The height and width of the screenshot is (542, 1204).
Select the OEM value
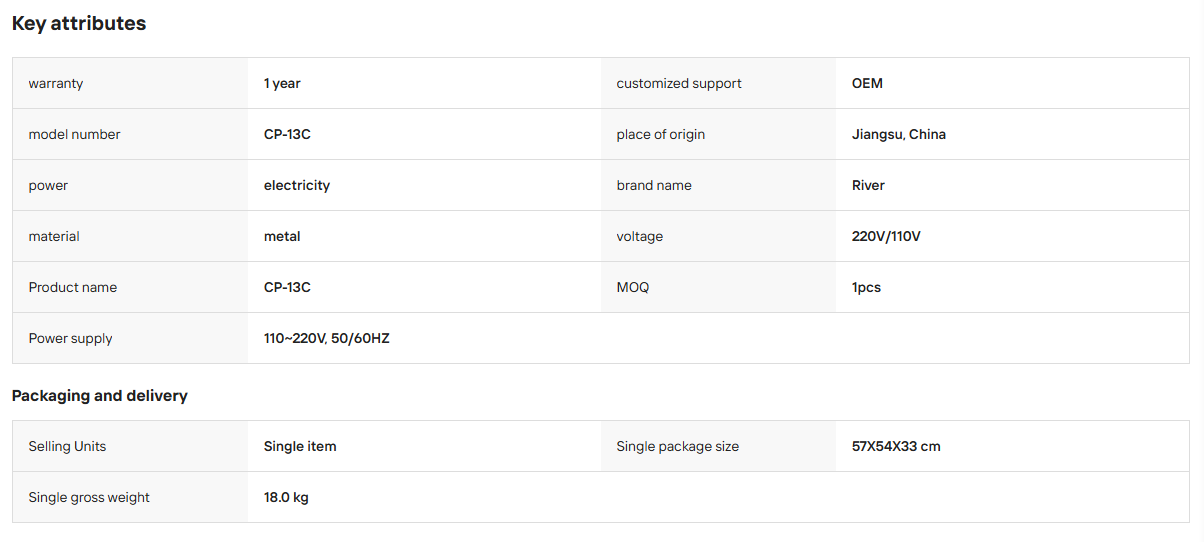(x=867, y=84)
